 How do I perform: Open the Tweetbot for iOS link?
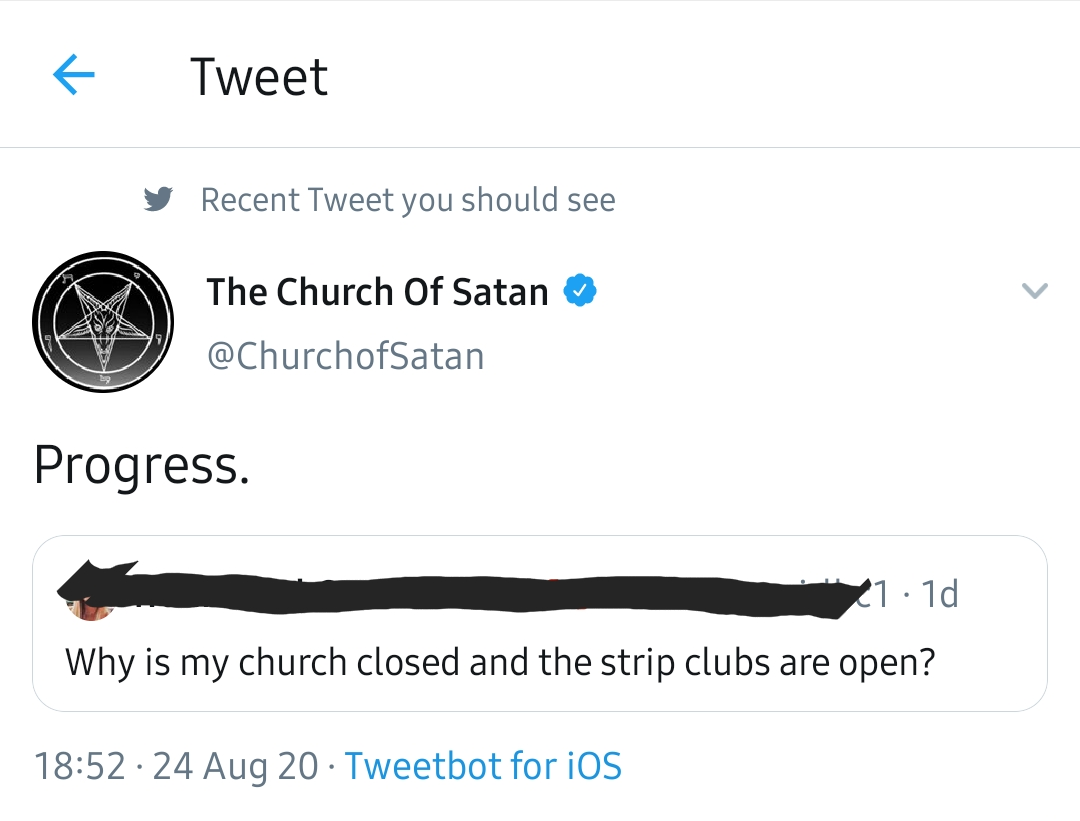click(483, 766)
